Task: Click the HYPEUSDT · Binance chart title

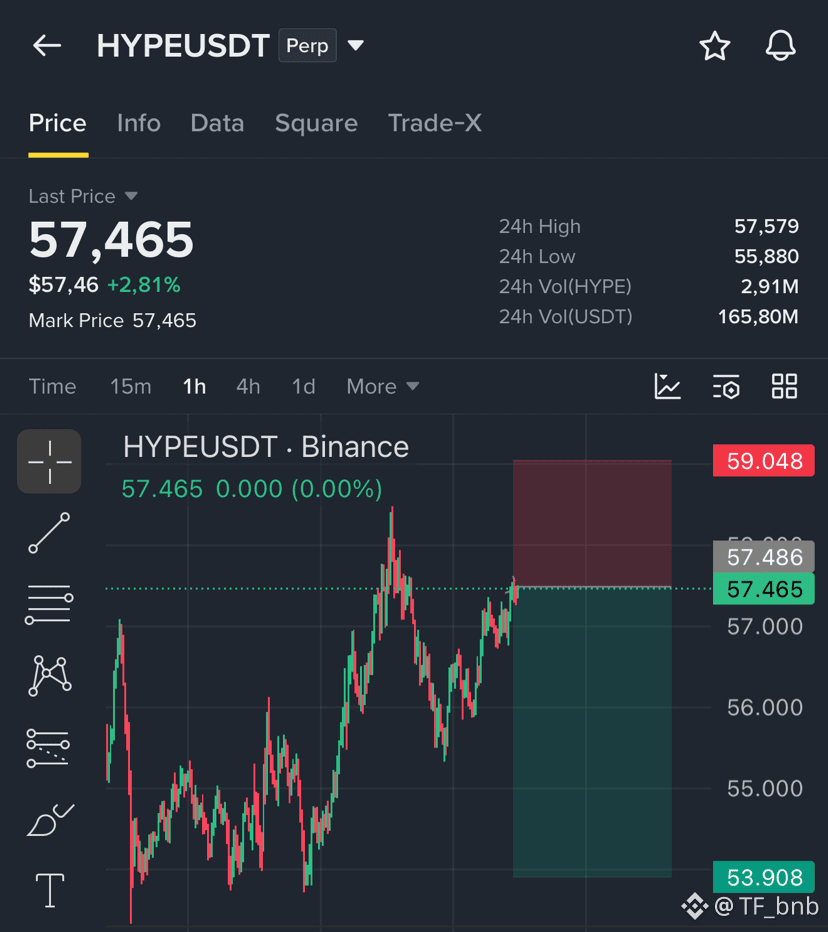Action: (x=266, y=447)
